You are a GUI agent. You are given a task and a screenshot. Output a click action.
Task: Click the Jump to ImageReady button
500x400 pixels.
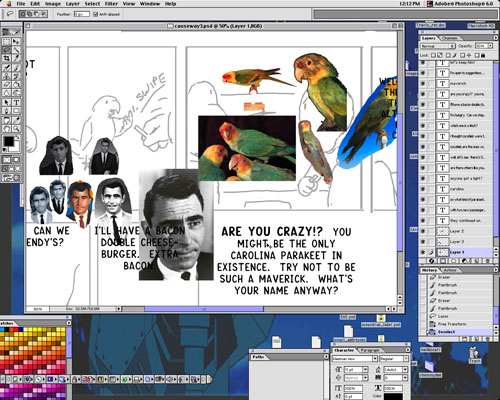click(x=11, y=178)
